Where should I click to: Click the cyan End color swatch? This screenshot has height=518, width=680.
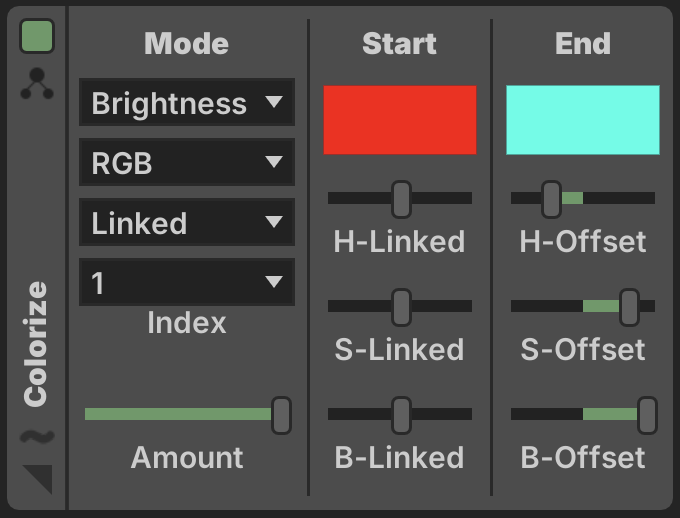[x=583, y=120]
